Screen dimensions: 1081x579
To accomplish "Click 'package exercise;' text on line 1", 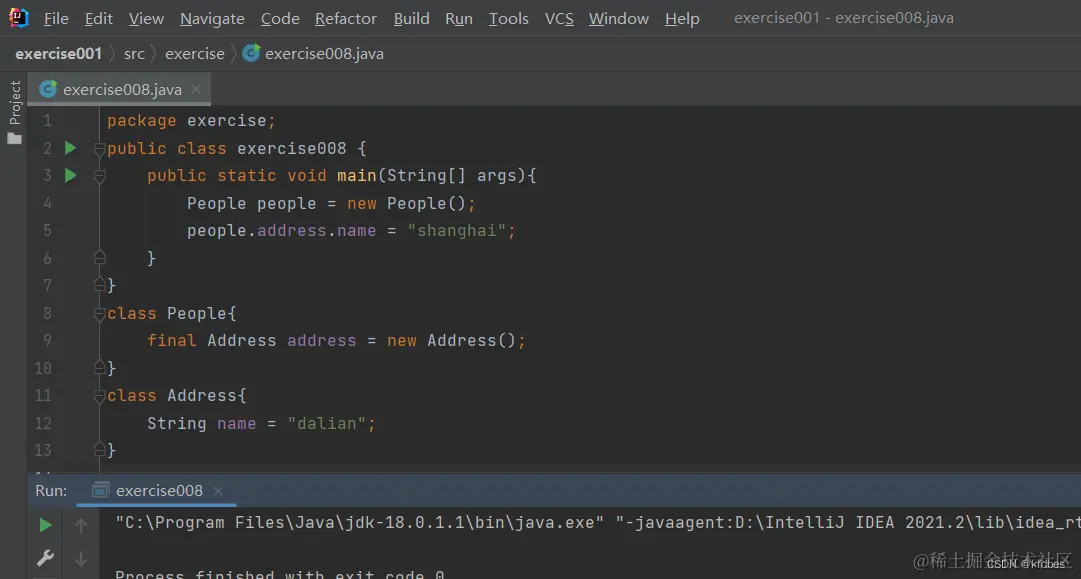I will pos(191,121).
